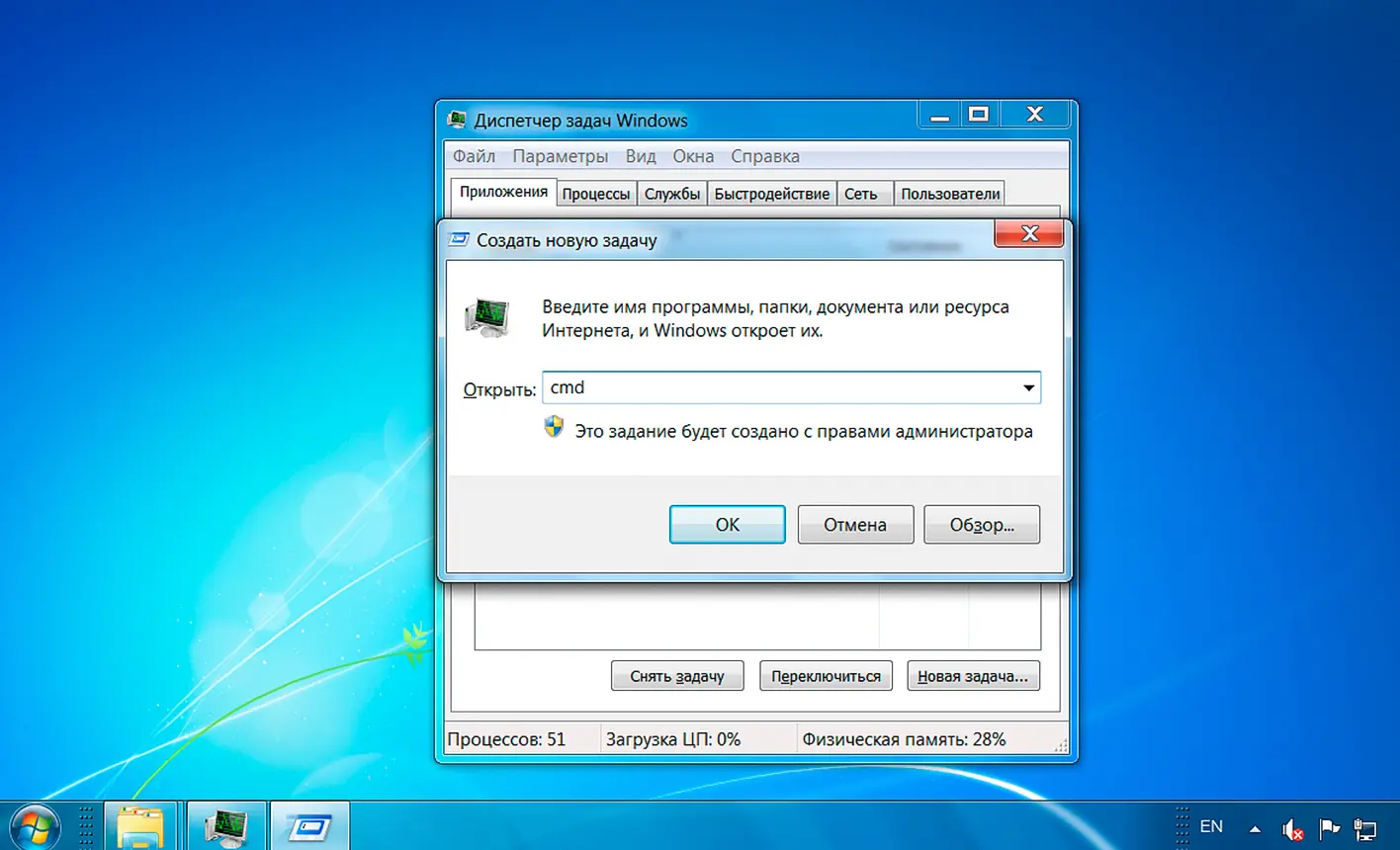Click the Run dialog taskbar icon
1400x850 pixels.
pos(309,826)
